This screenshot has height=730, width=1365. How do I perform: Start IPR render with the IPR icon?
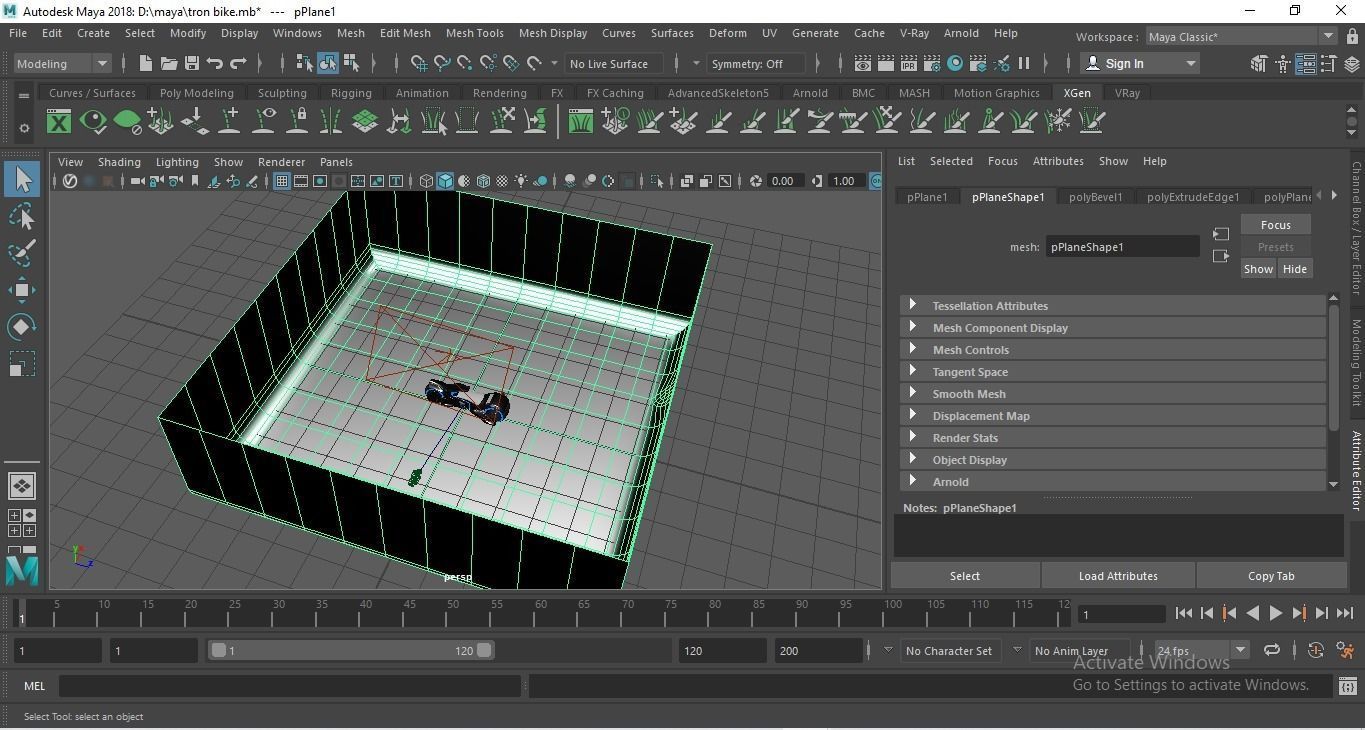[x=909, y=63]
